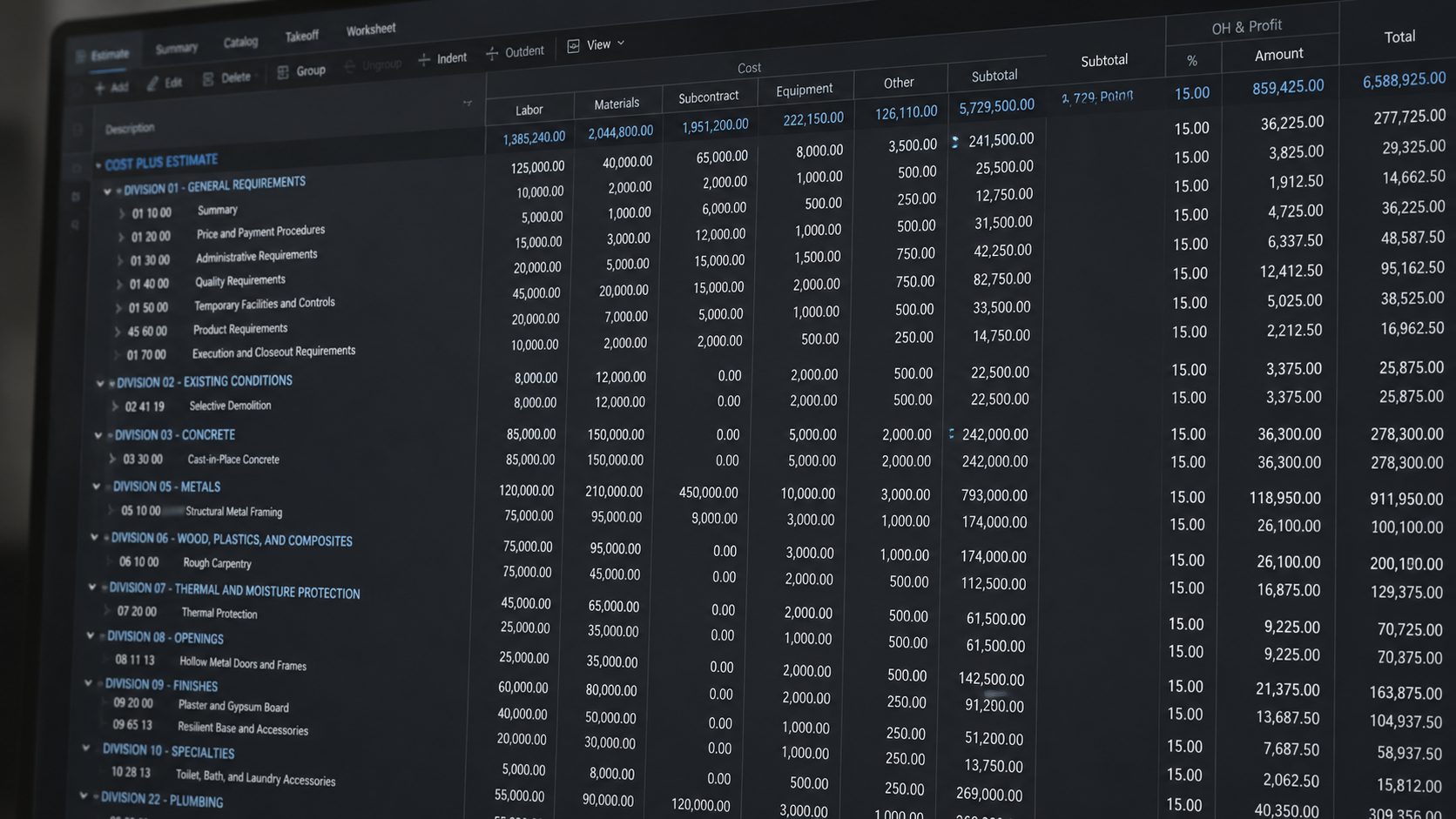This screenshot has width=1456, height=819.
Task: Collapse Division 05 - Metals
Action: click(97, 487)
